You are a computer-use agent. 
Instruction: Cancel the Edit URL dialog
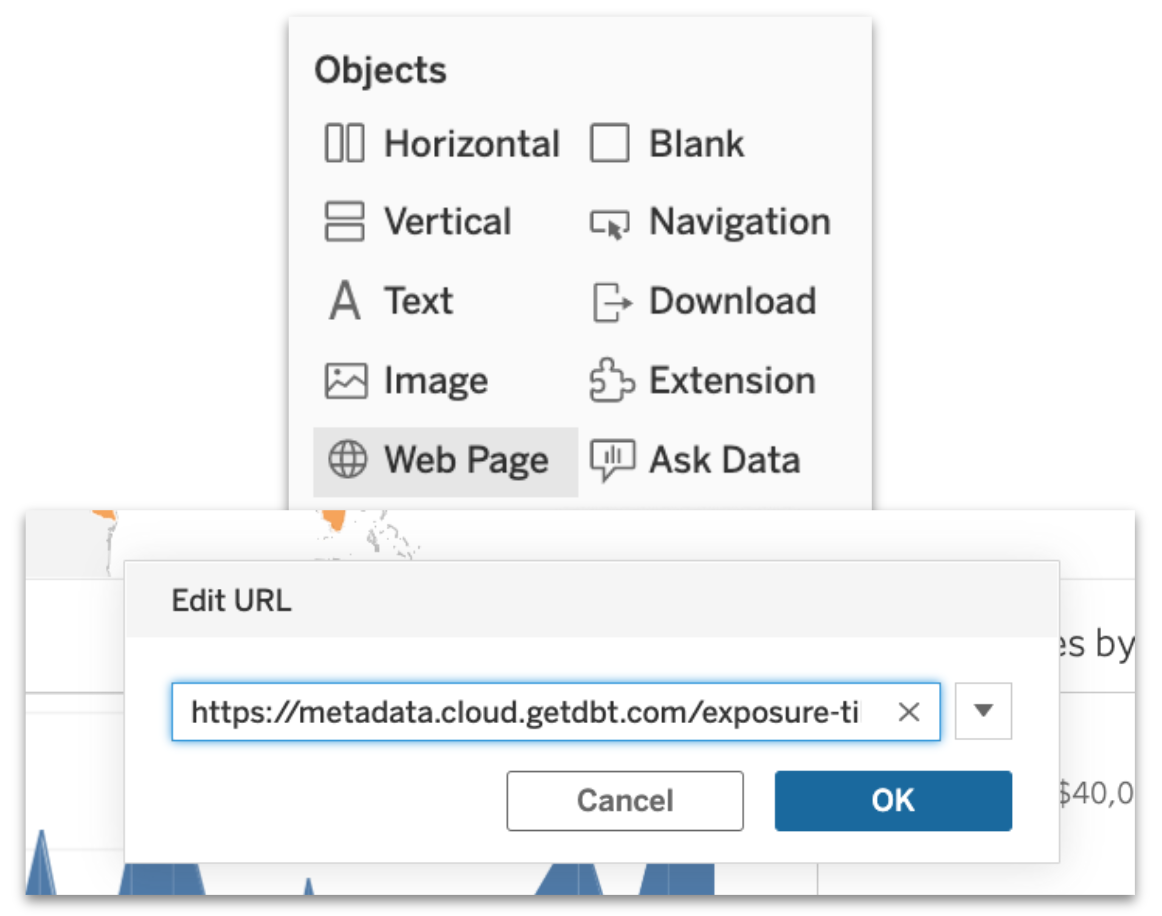tap(625, 800)
